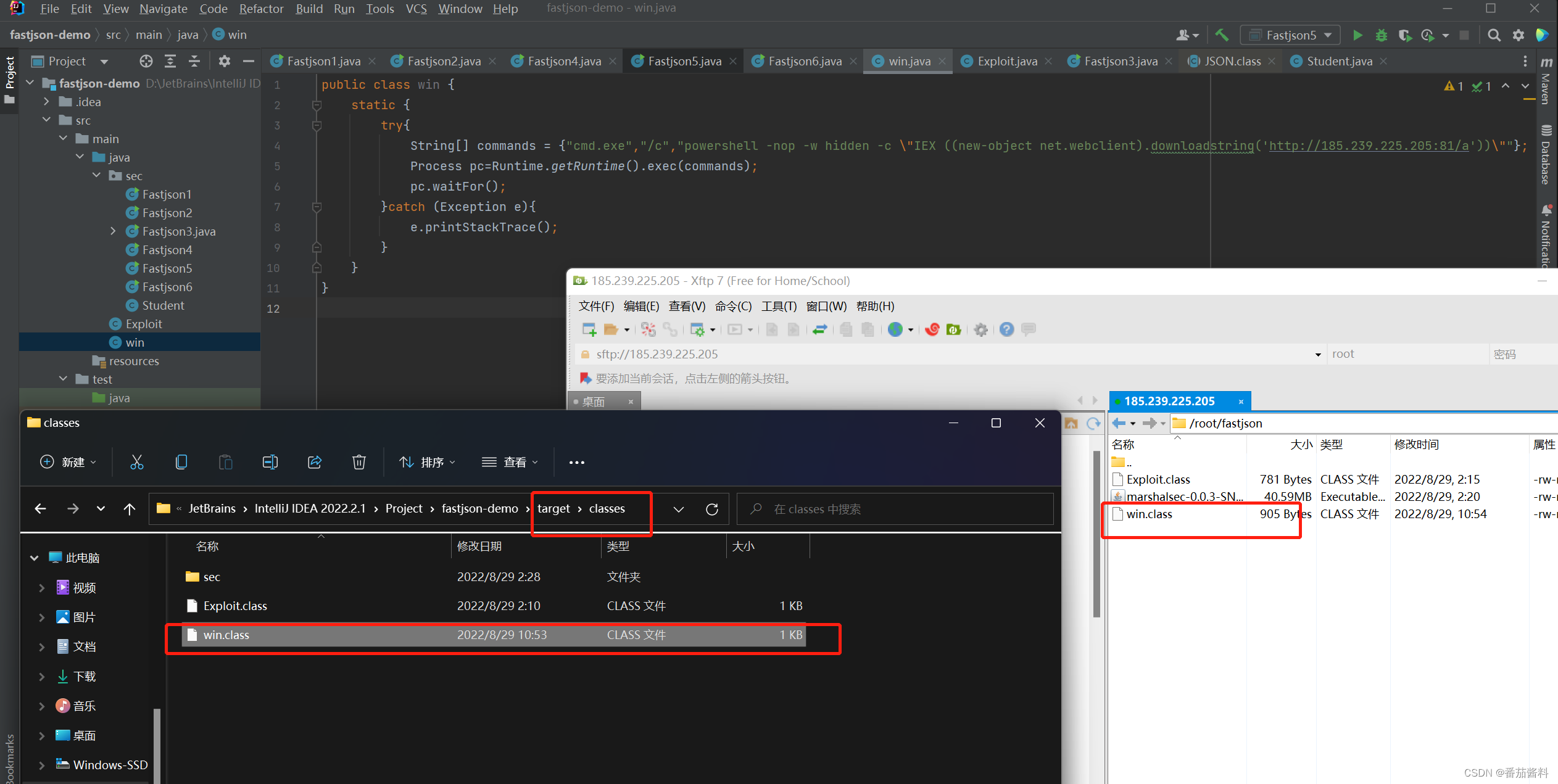
Task: Open Search Everywhere magnifier in IntelliJ
Action: [1494, 35]
